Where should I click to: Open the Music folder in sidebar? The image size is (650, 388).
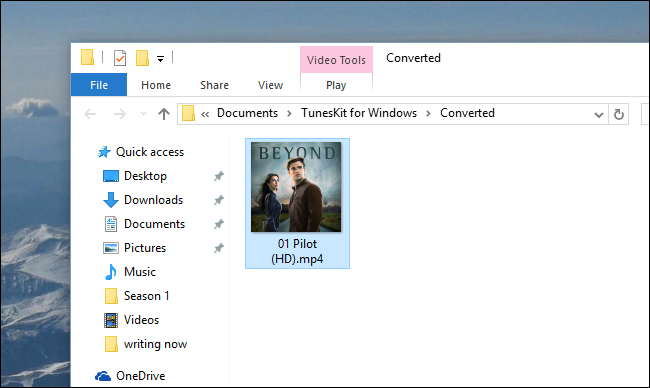pos(140,272)
